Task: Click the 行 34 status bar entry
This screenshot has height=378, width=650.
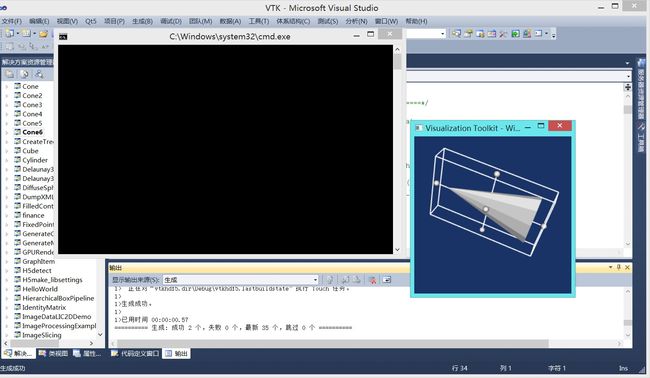Action: [459, 368]
